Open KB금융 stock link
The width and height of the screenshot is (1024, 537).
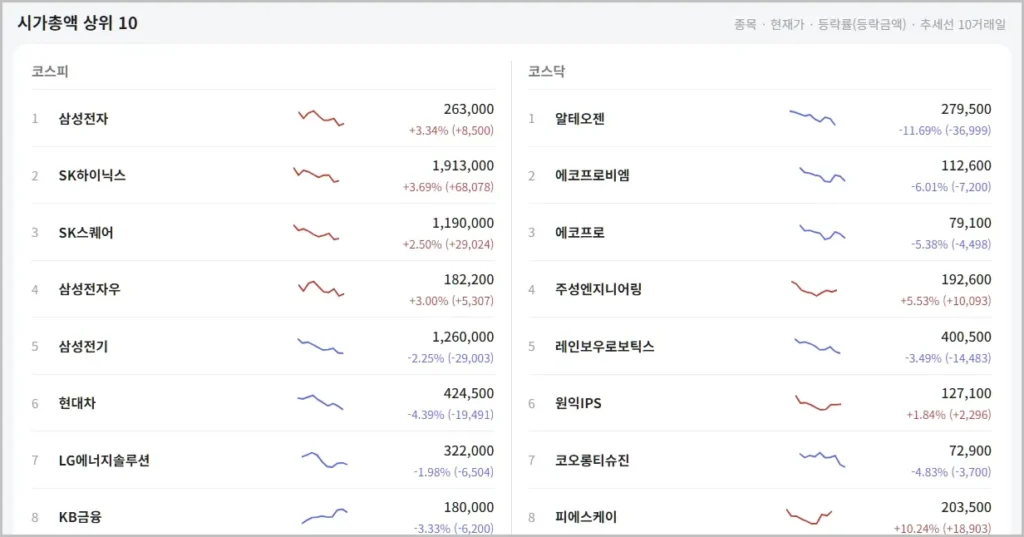[x=80, y=517]
